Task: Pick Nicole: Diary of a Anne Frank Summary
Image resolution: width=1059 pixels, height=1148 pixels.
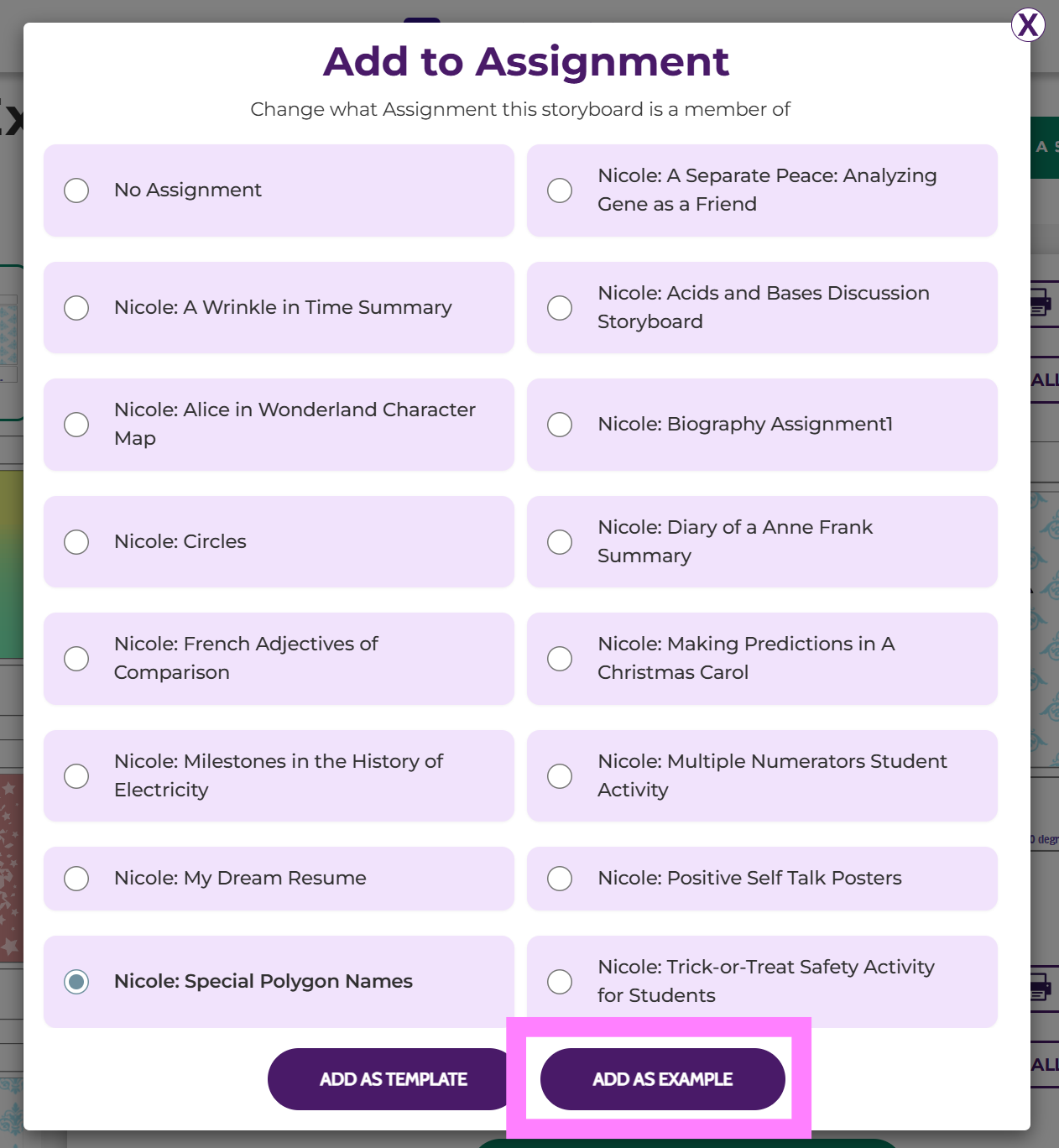Action: point(560,542)
